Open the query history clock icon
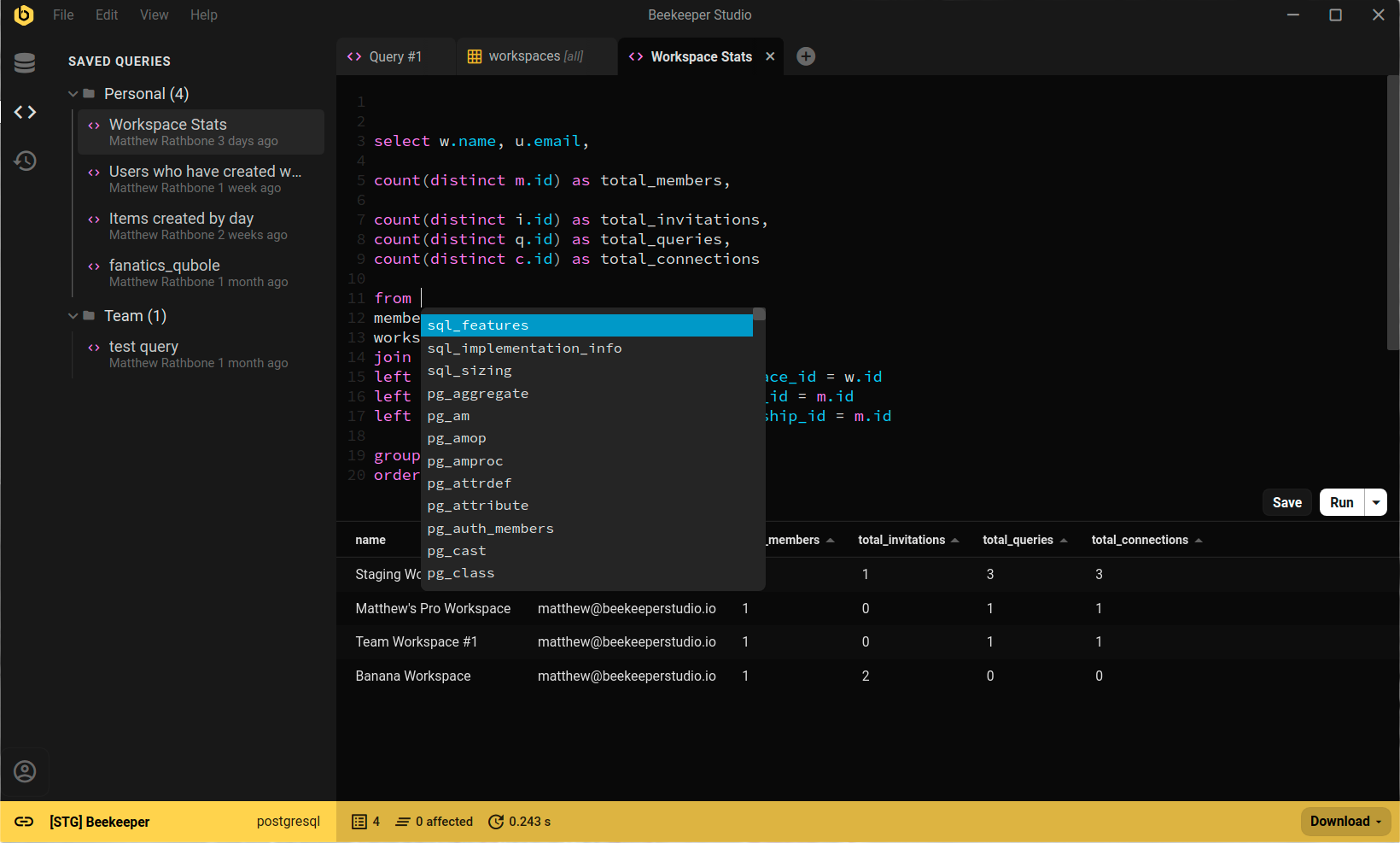The image size is (1400, 843). (x=25, y=161)
